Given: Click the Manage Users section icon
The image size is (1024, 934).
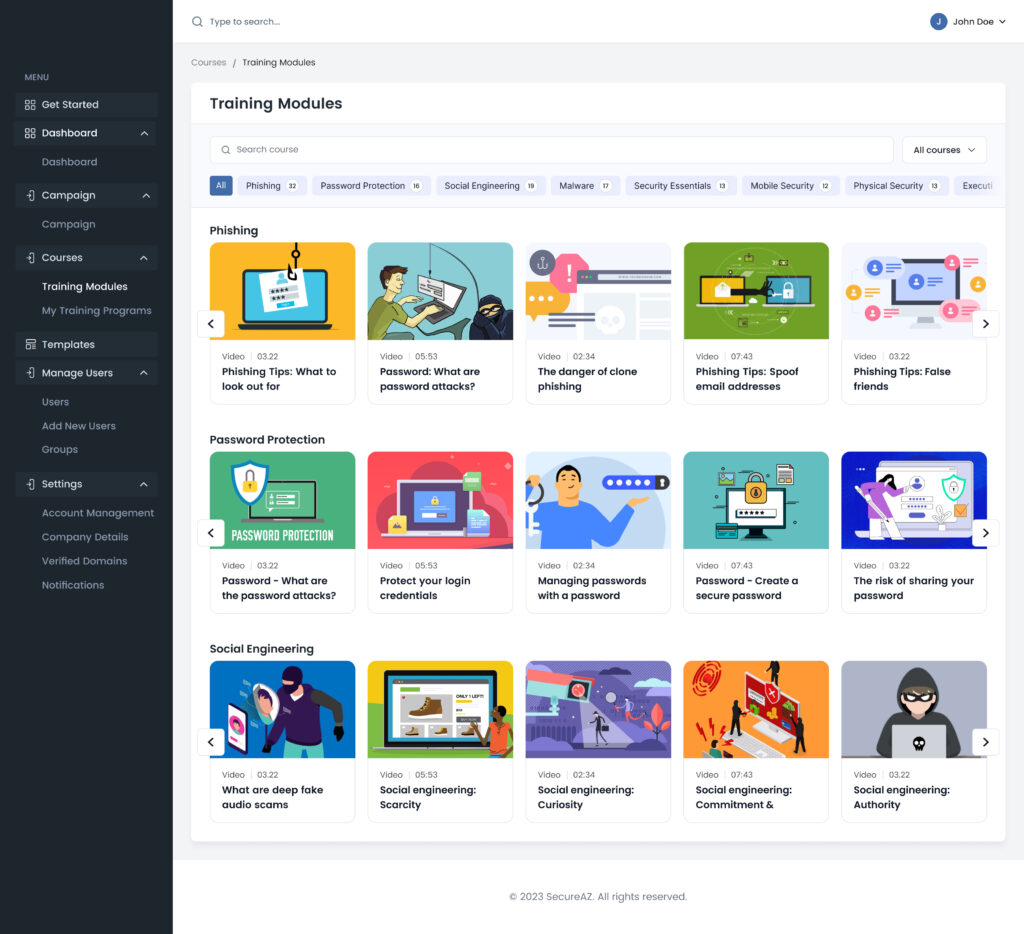Looking at the screenshot, I should click(x=30, y=373).
